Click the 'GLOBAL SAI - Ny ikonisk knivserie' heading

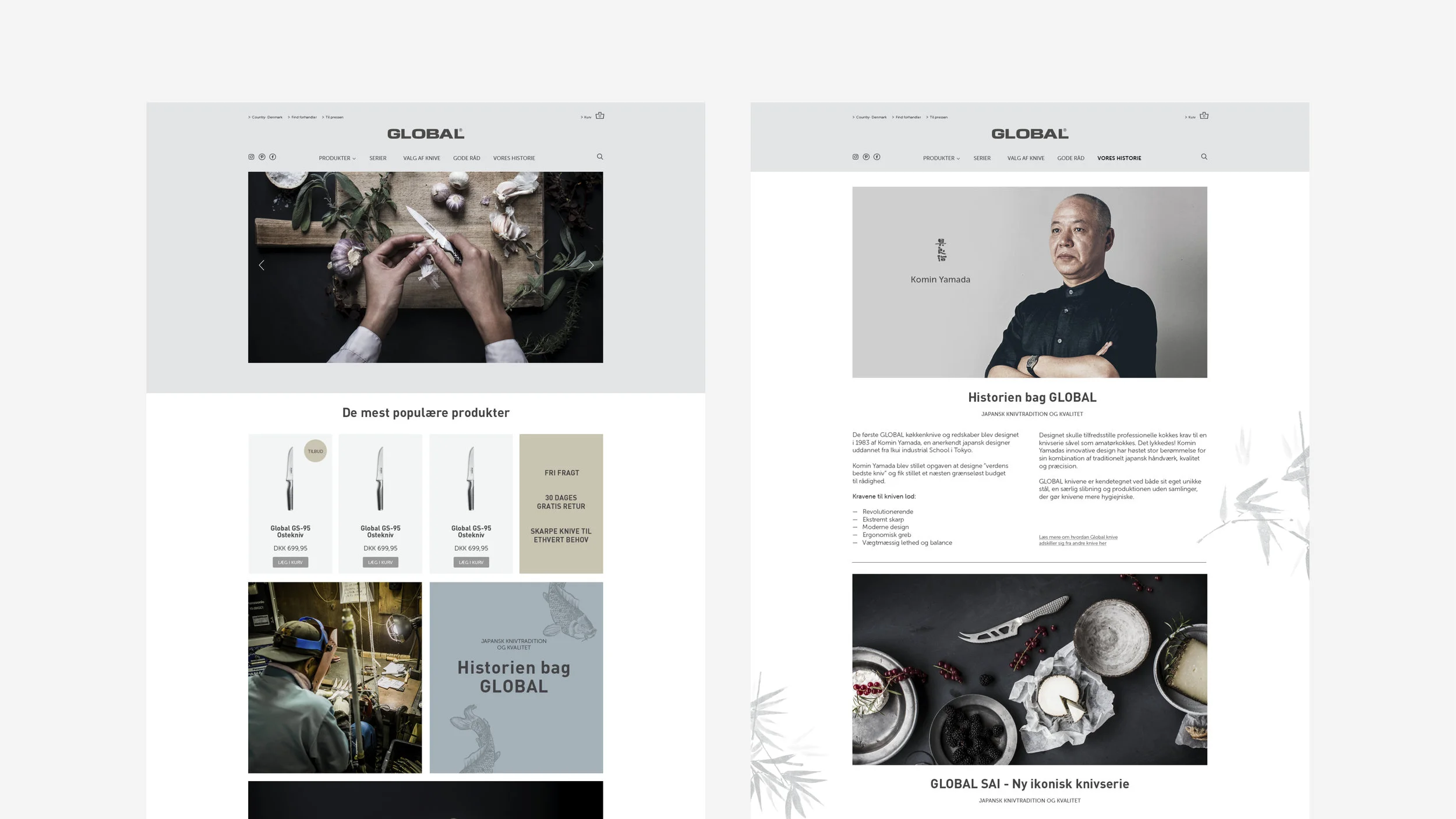pyautogui.click(x=1030, y=783)
